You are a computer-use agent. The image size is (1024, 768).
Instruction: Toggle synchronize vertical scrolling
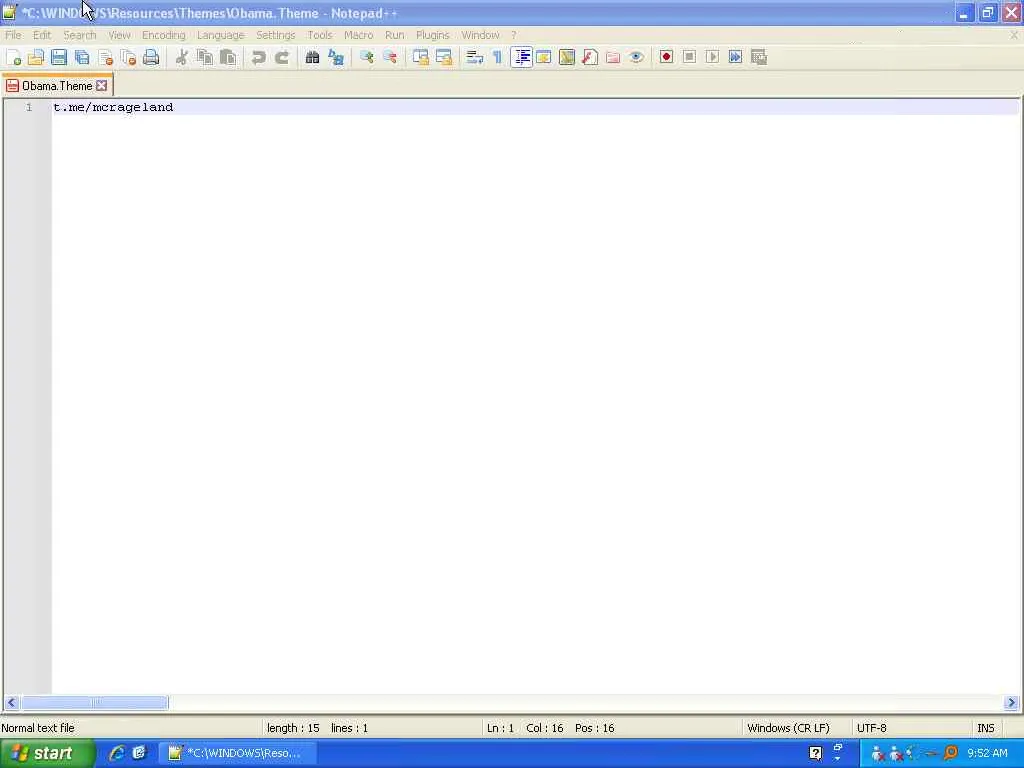(421, 57)
